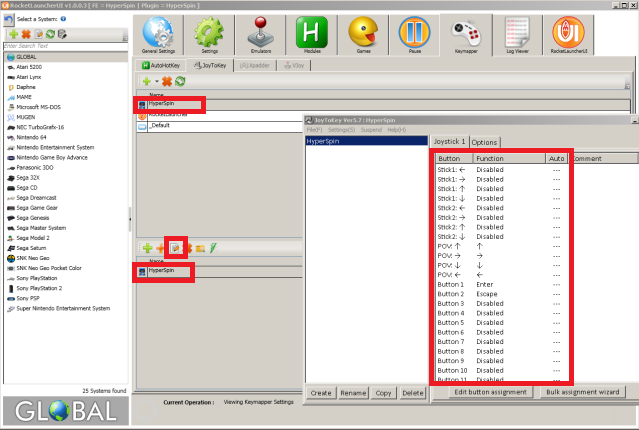Open General Settings from the top toolbar
Viewport: 639px width, 430px height.
click(158, 35)
